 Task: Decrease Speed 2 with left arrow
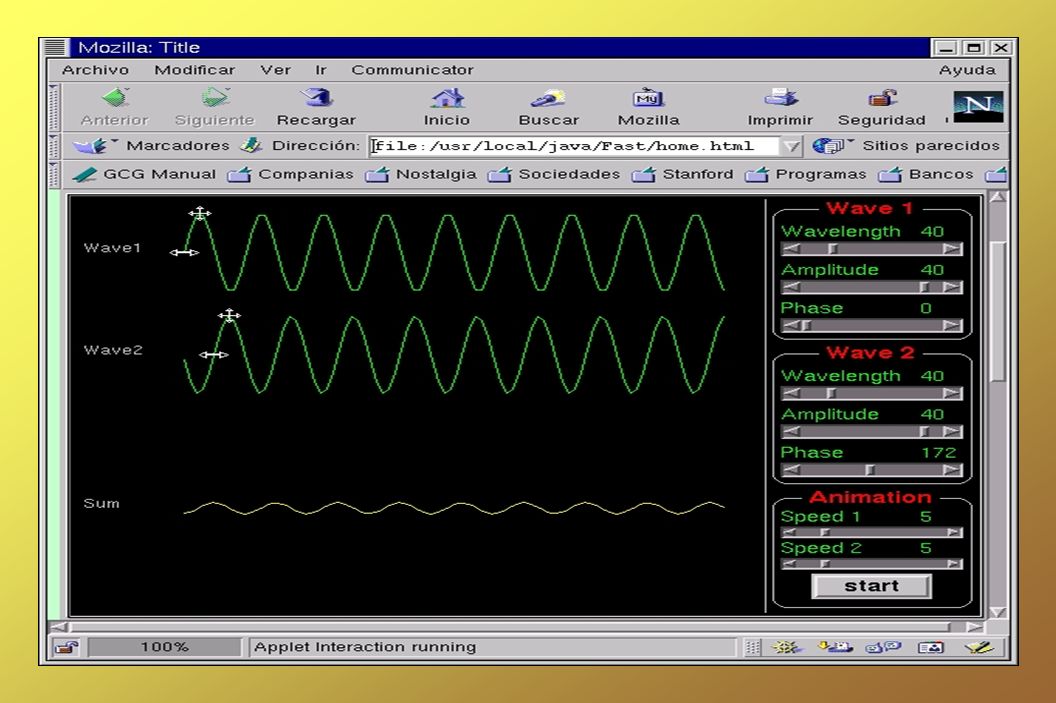(x=790, y=564)
